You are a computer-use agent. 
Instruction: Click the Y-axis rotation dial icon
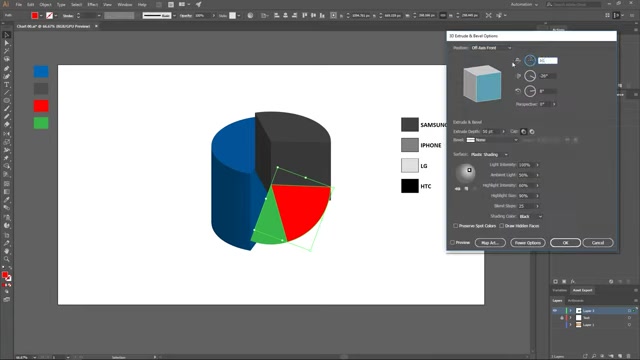(530, 76)
